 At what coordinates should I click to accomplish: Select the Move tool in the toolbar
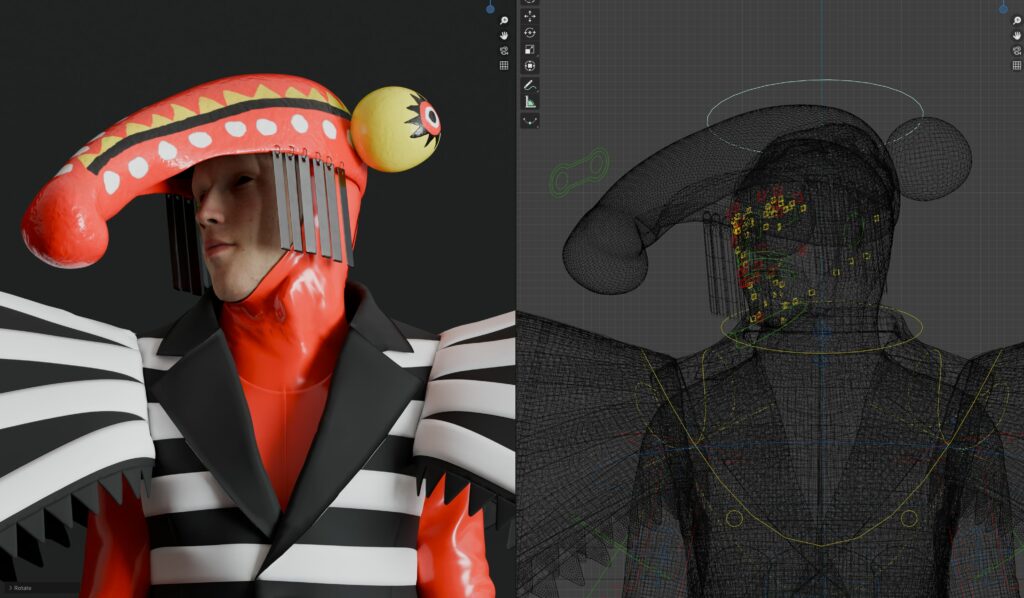coord(529,16)
